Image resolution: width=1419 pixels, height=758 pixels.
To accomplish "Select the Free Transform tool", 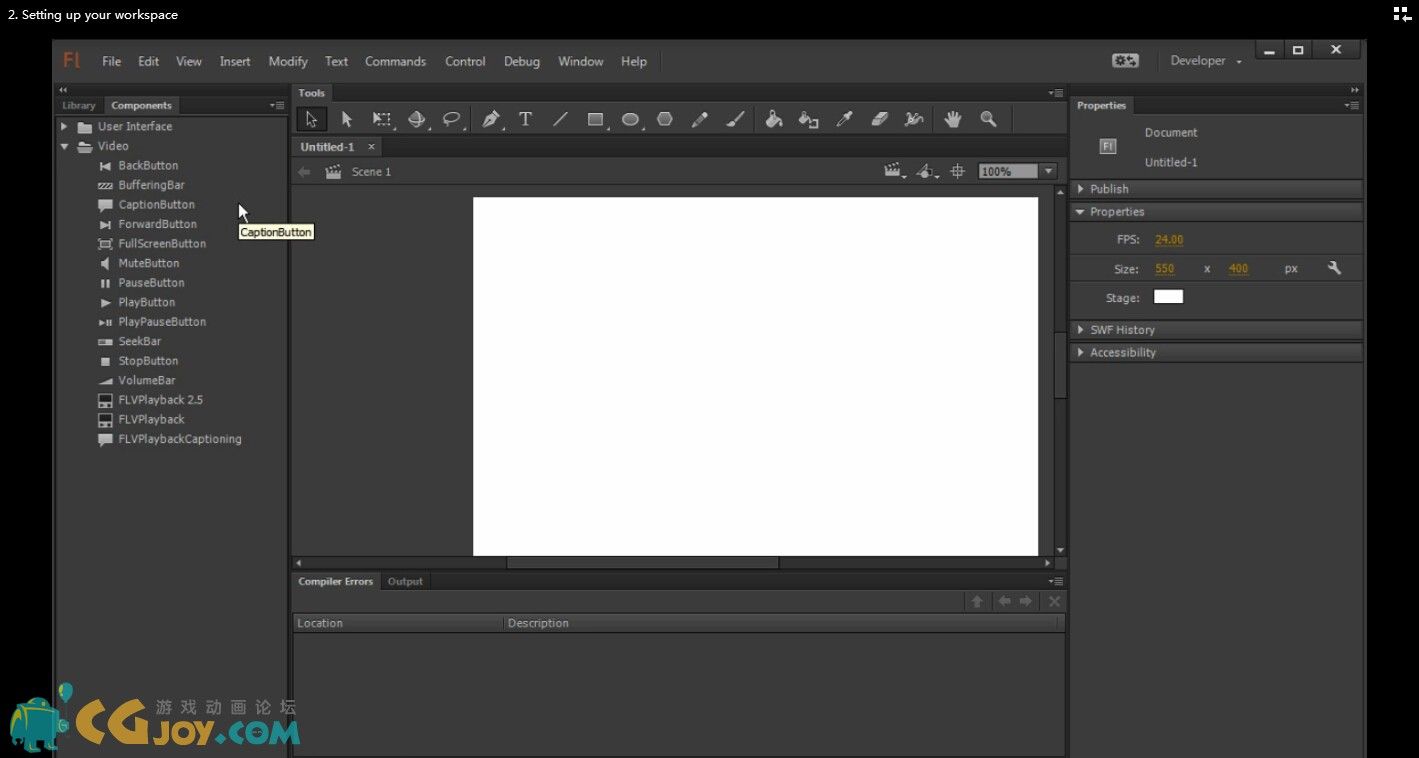I will click(382, 119).
